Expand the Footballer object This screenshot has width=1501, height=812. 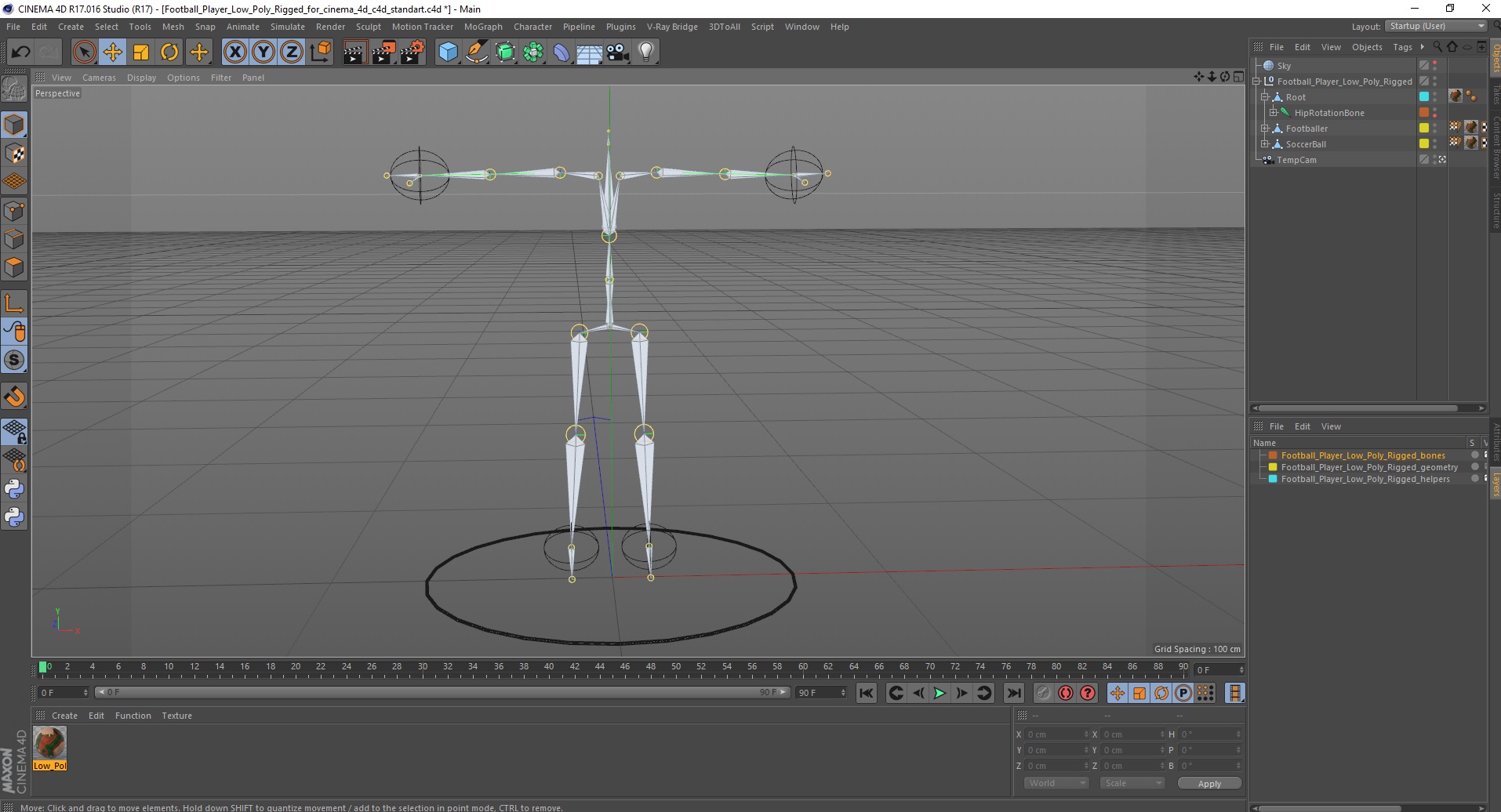click(1264, 129)
